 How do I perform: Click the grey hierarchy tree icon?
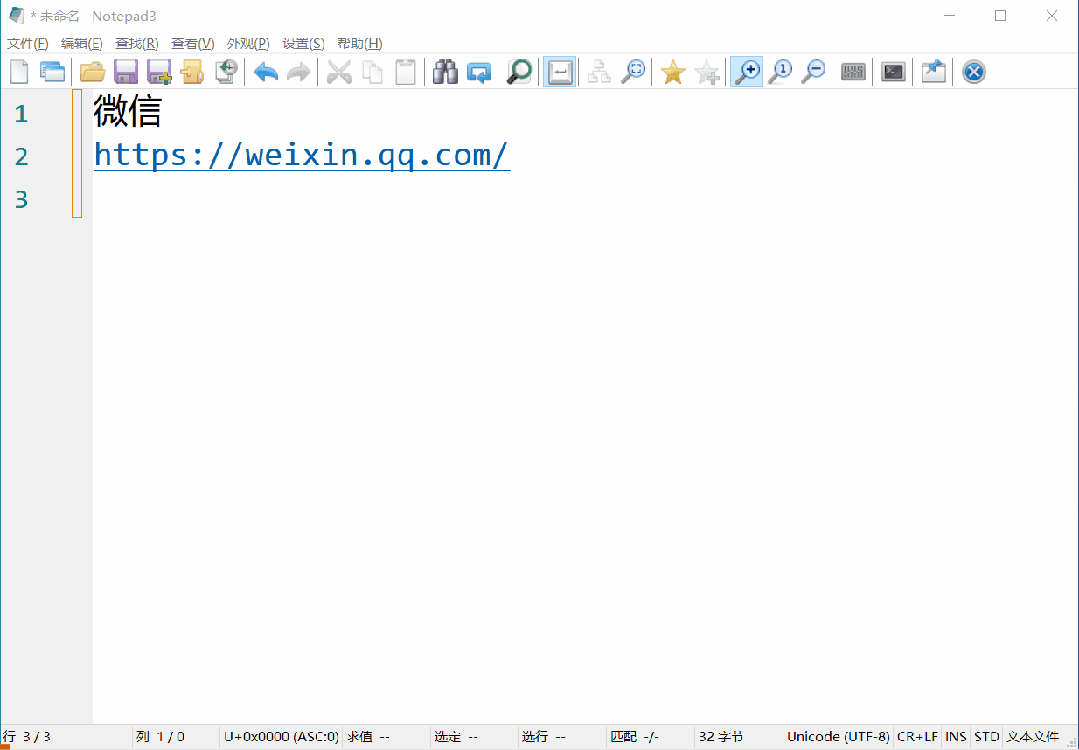599,72
